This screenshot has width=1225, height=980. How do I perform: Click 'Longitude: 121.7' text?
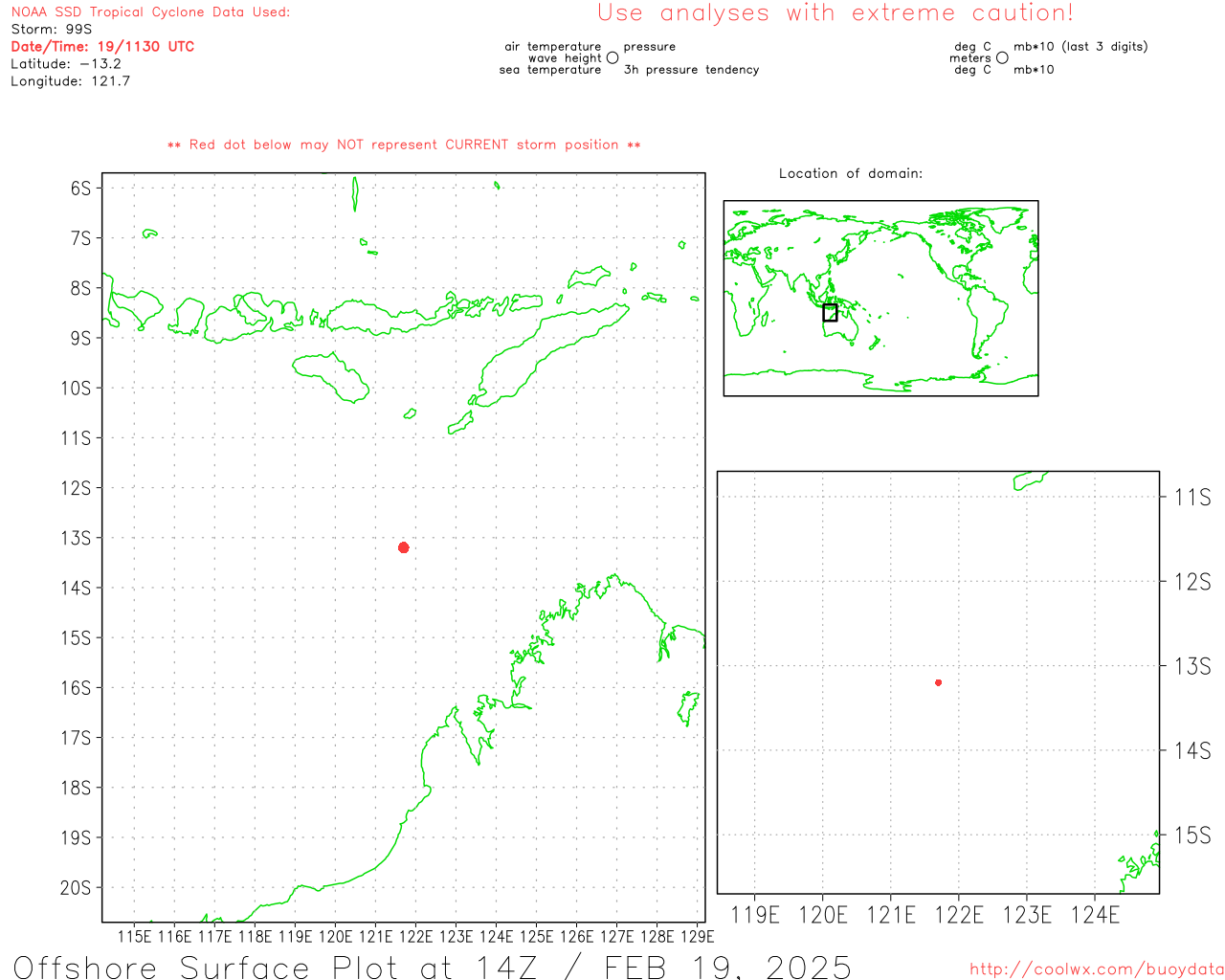click(x=71, y=81)
